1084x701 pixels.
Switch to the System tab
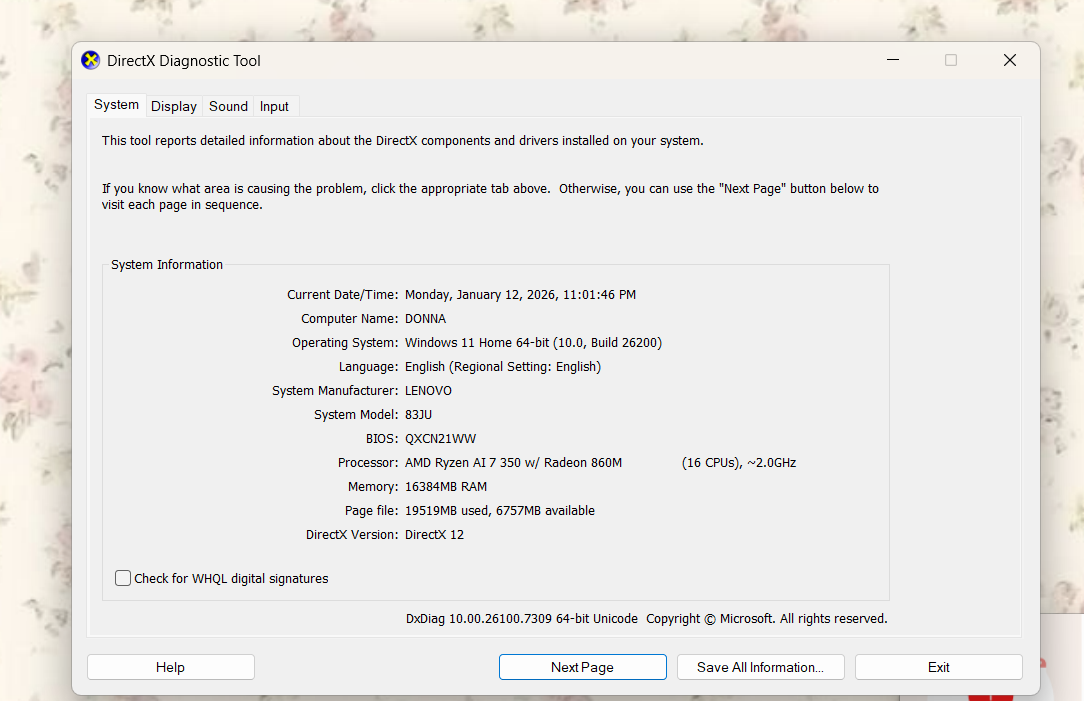click(116, 104)
